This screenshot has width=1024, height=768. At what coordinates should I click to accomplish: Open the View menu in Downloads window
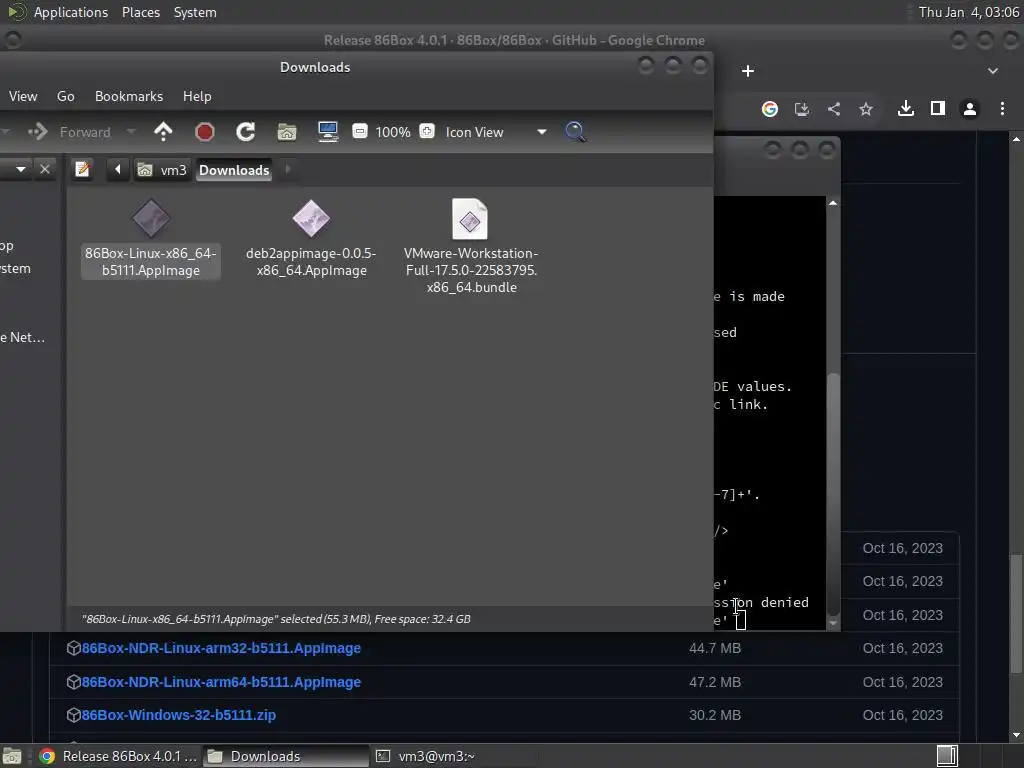23,96
